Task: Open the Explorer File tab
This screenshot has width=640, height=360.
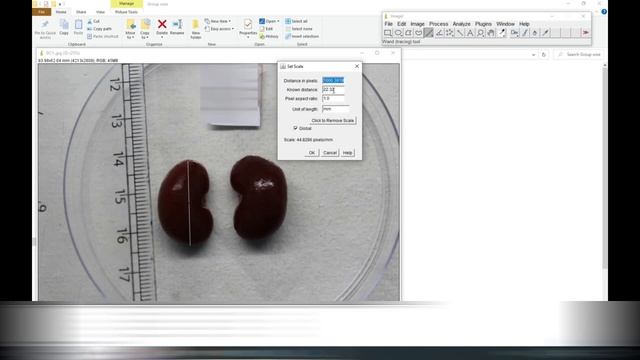Action: (x=42, y=12)
